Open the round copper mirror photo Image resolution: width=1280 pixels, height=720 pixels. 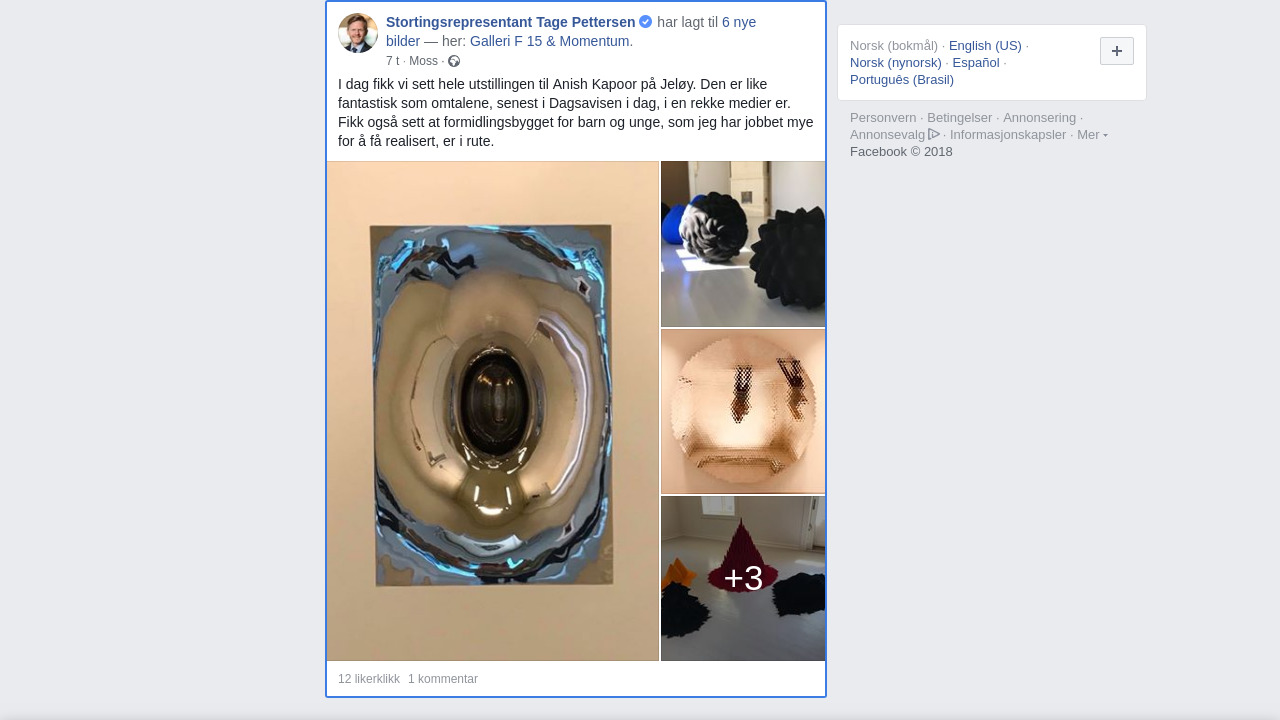[743, 411]
